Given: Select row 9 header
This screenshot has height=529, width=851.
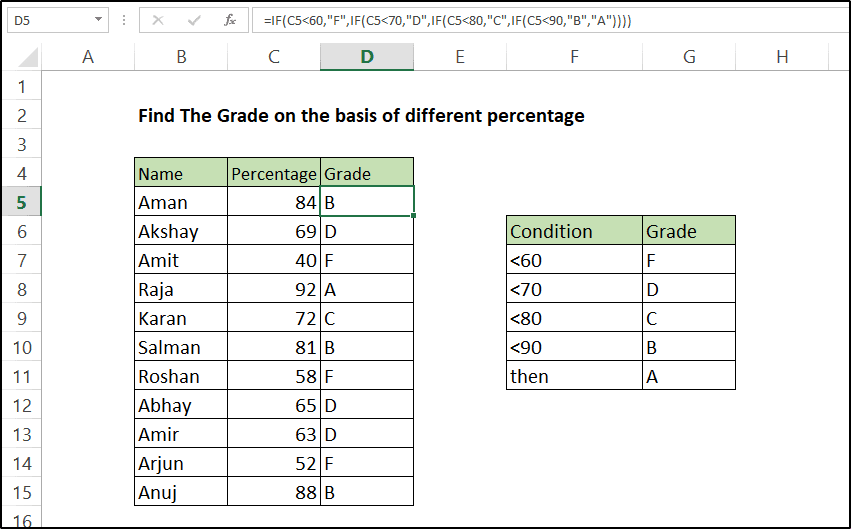Looking at the screenshot, I should click(x=22, y=318).
